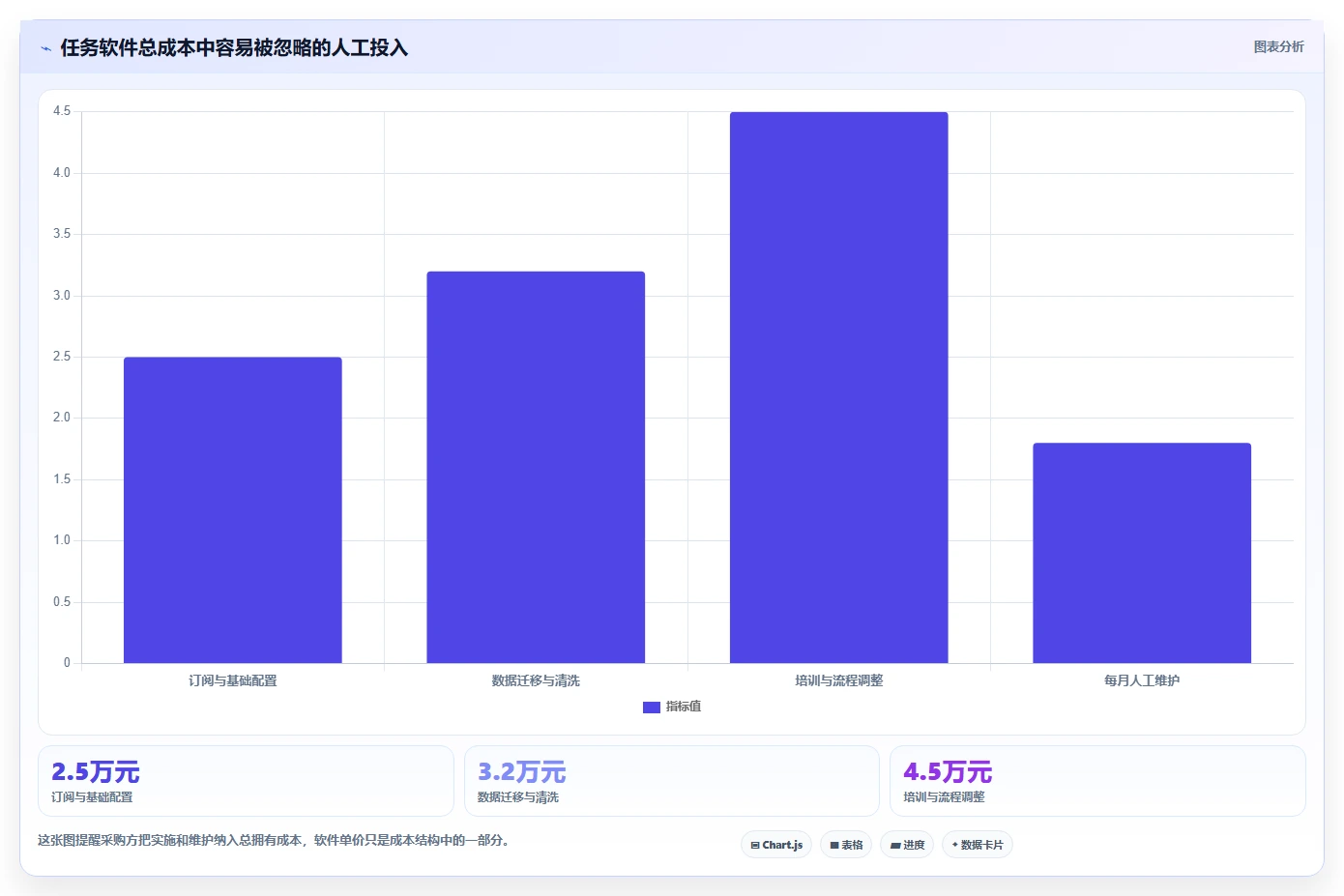The image size is (1344, 896).
Task: Click the Chart.js tag
Action: [776, 845]
